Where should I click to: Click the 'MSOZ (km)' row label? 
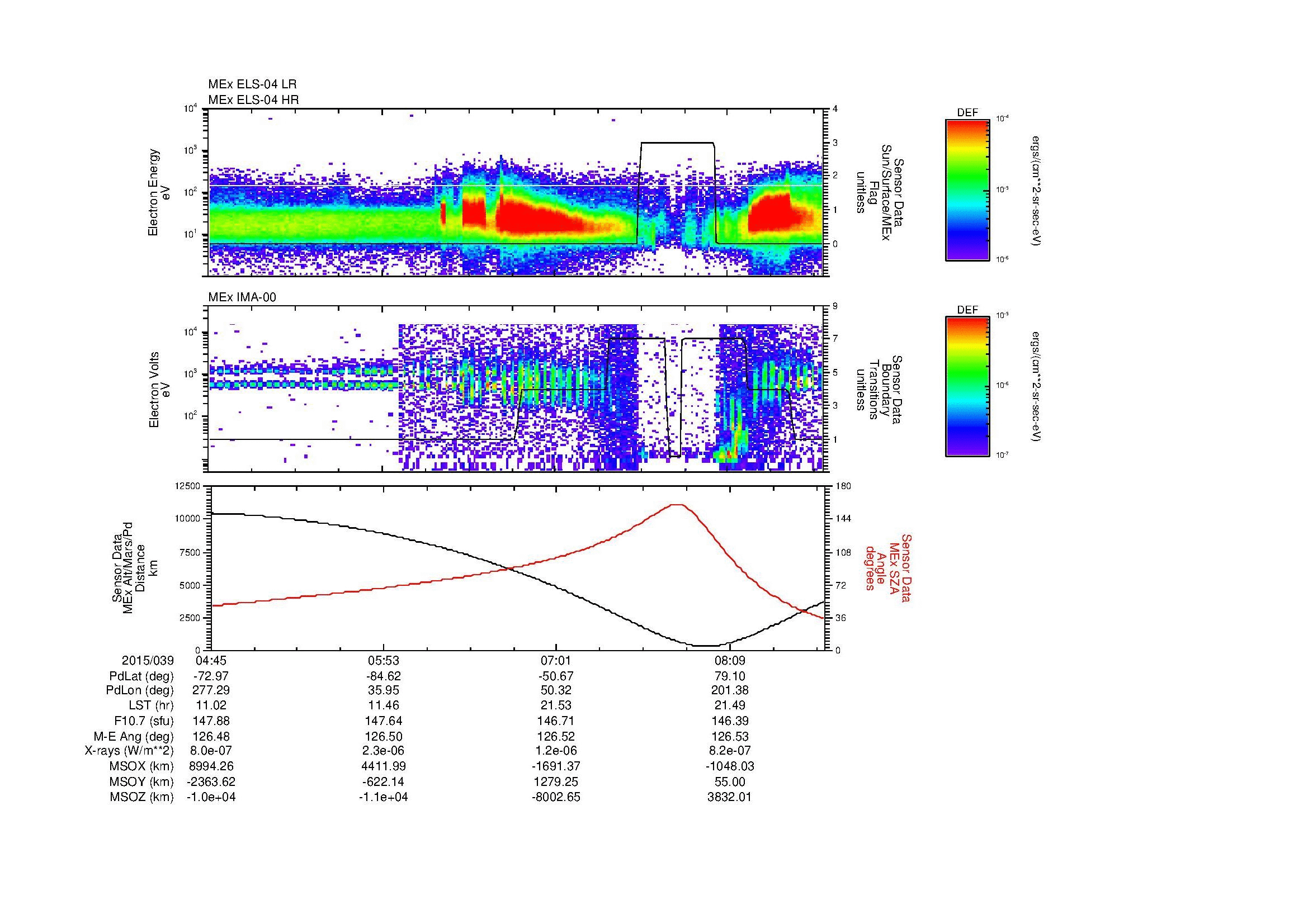[141, 798]
